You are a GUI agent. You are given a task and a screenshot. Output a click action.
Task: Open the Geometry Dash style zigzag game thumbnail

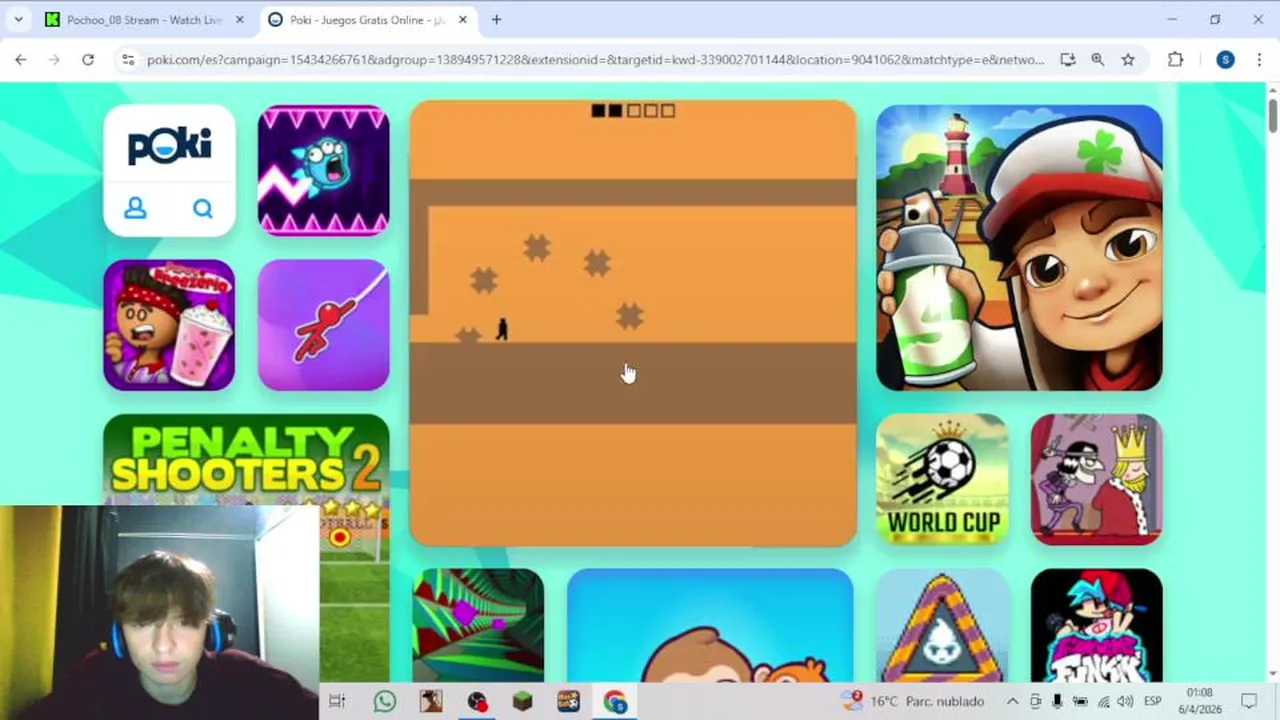(323, 170)
